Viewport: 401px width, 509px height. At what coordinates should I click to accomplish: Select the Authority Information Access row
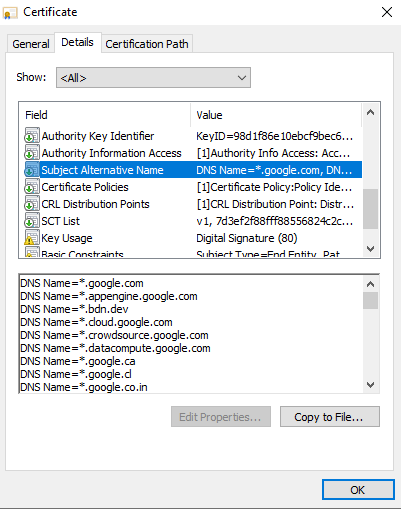click(193, 153)
